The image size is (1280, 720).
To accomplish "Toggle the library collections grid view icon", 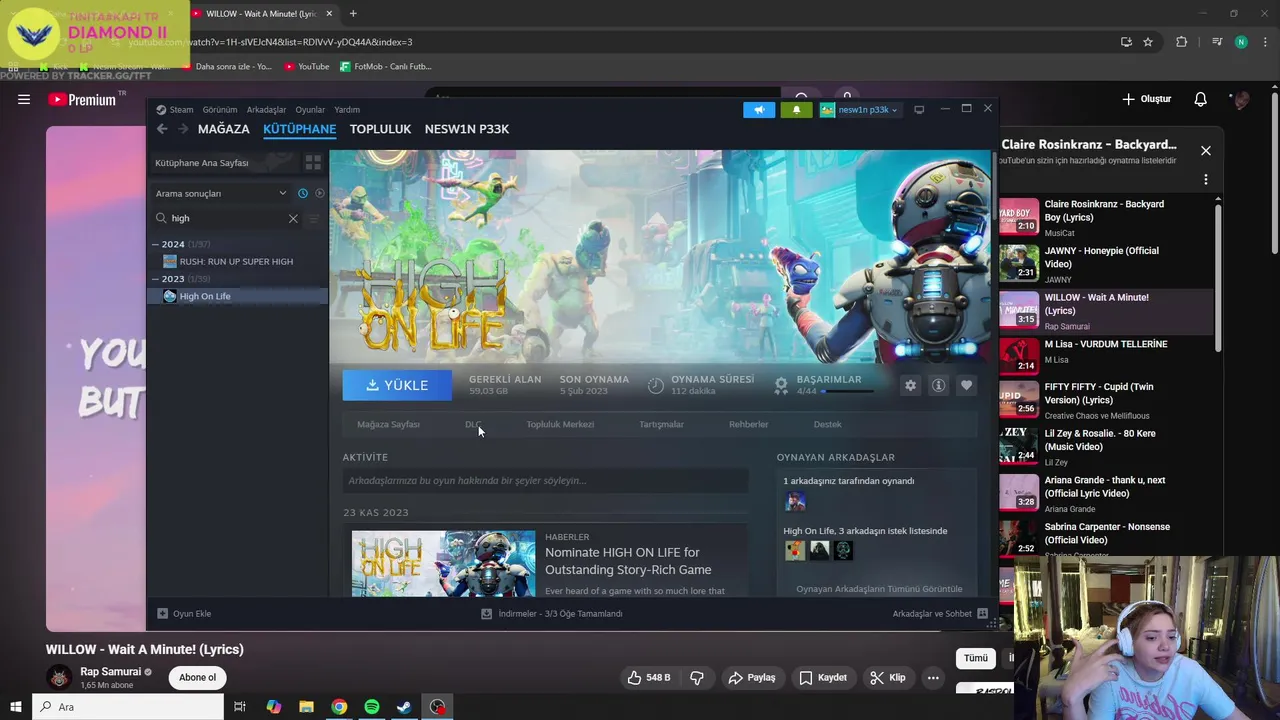I will coord(313,162).
